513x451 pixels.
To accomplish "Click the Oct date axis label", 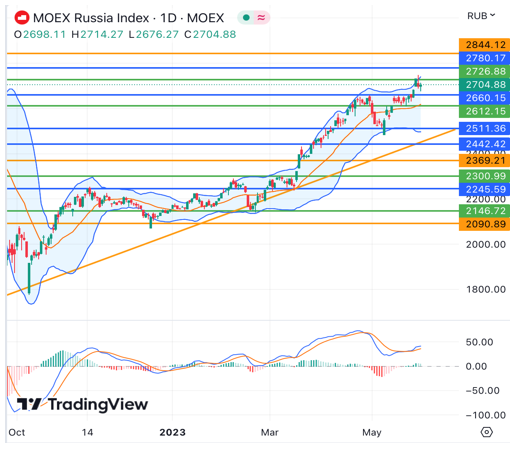I will [x=17, y=432].
